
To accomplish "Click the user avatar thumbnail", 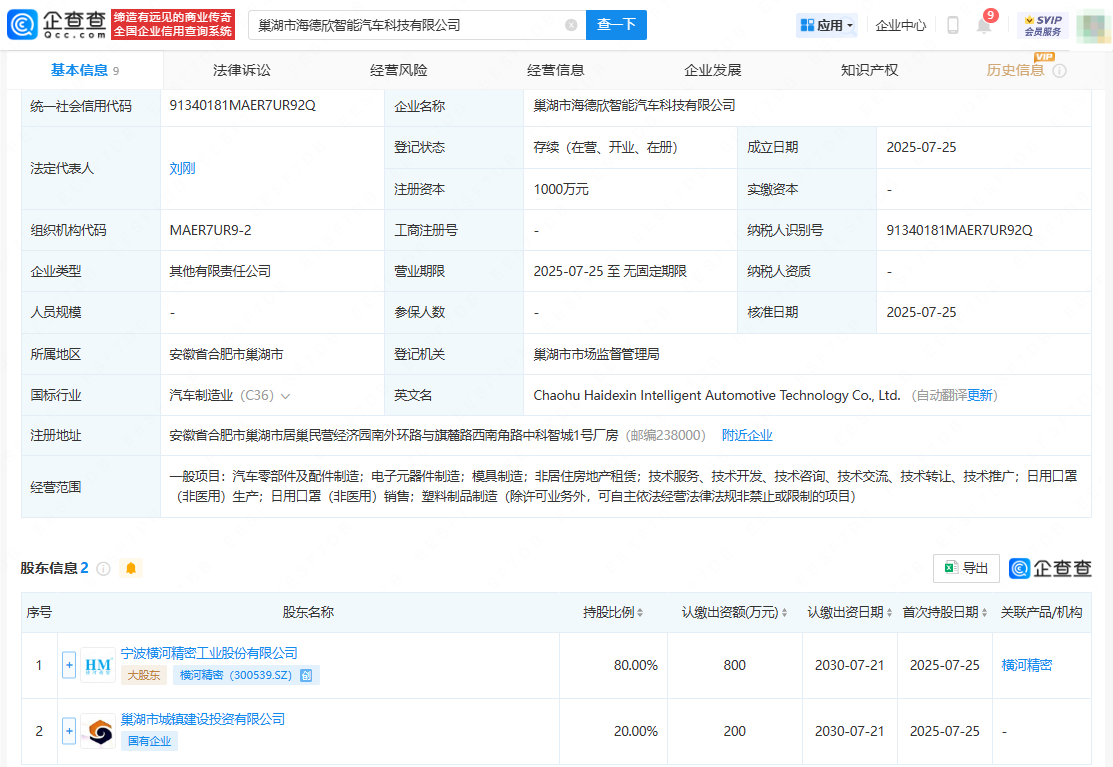I will click(x=1094, y=26).
